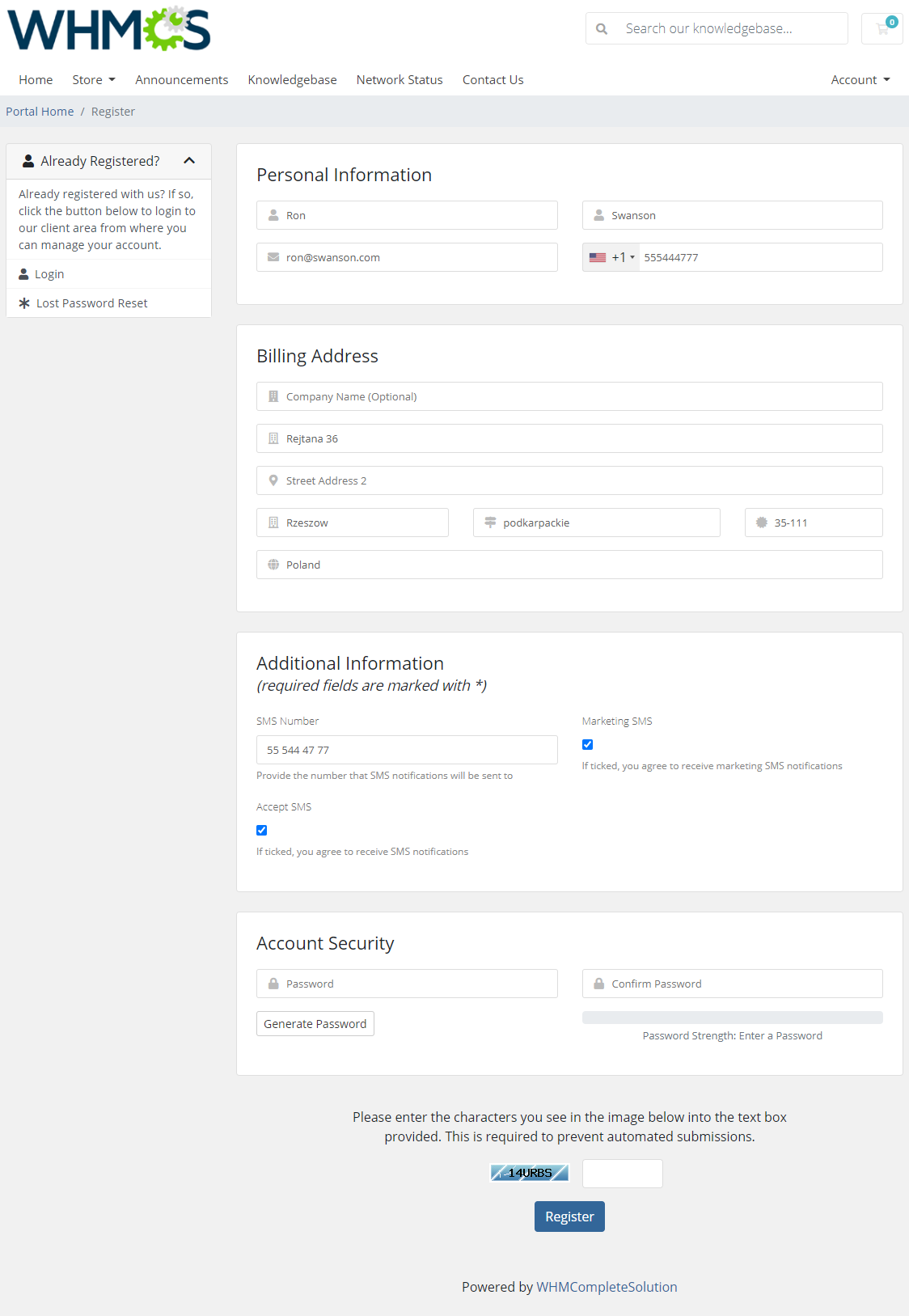Click the WHMCS logo
909x1316 pixels.
tap(109, 29)
